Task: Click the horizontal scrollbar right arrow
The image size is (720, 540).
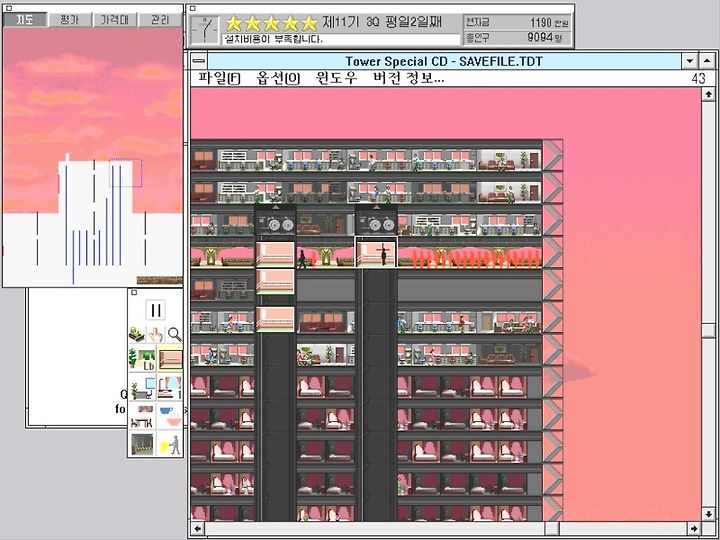Action: [694, 529]
